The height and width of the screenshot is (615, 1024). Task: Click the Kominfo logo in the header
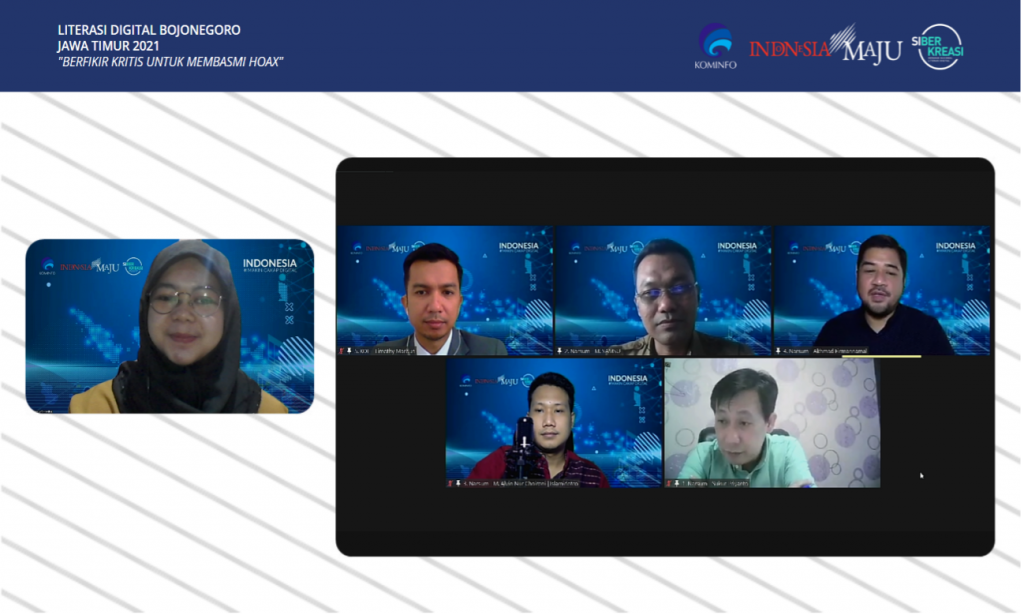click(714, 46)
